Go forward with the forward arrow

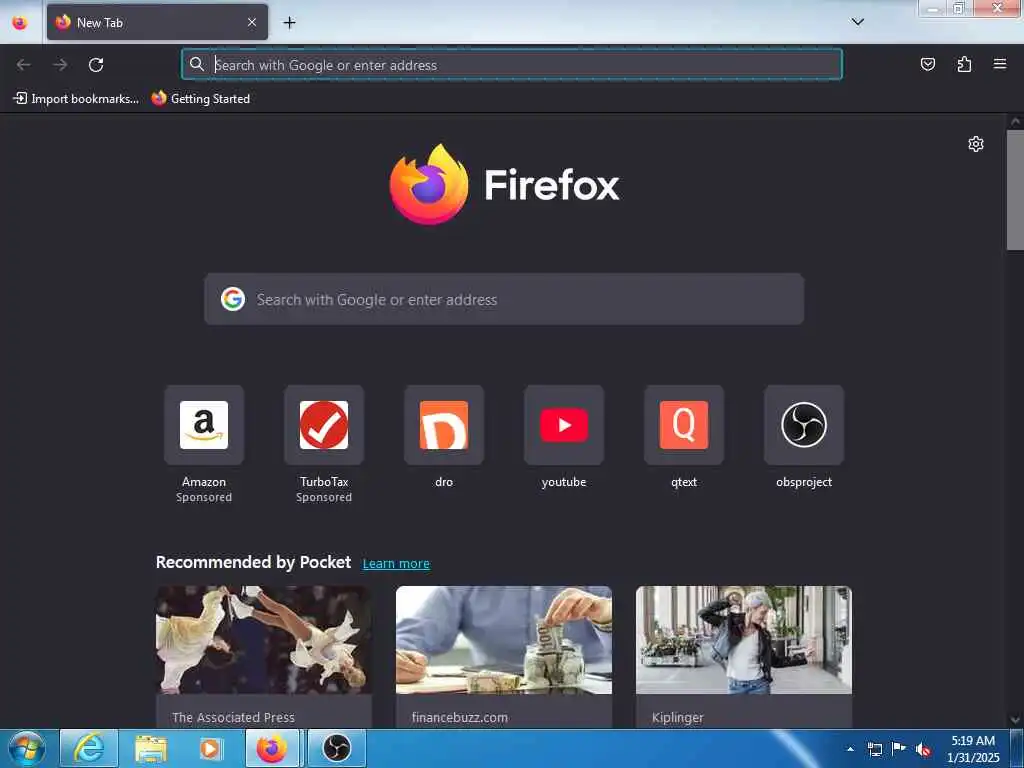tap(60, 65)
